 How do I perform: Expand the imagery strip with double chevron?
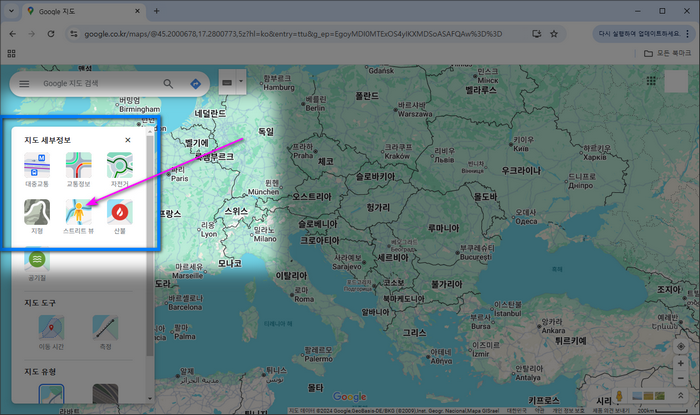point(681,395)
